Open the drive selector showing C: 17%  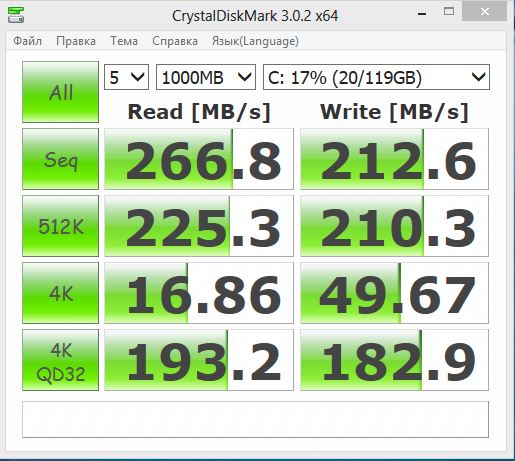coord(376,77)
